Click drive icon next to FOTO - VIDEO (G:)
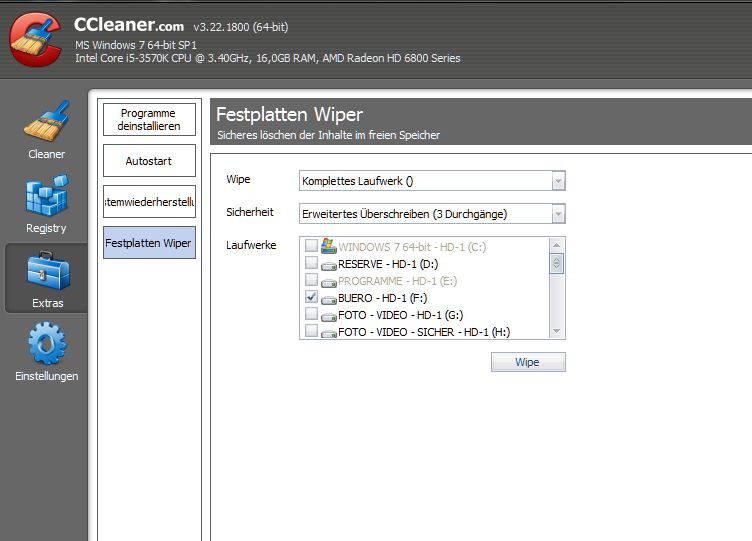This screenshot has width=752, height=541. coord(329,317)
